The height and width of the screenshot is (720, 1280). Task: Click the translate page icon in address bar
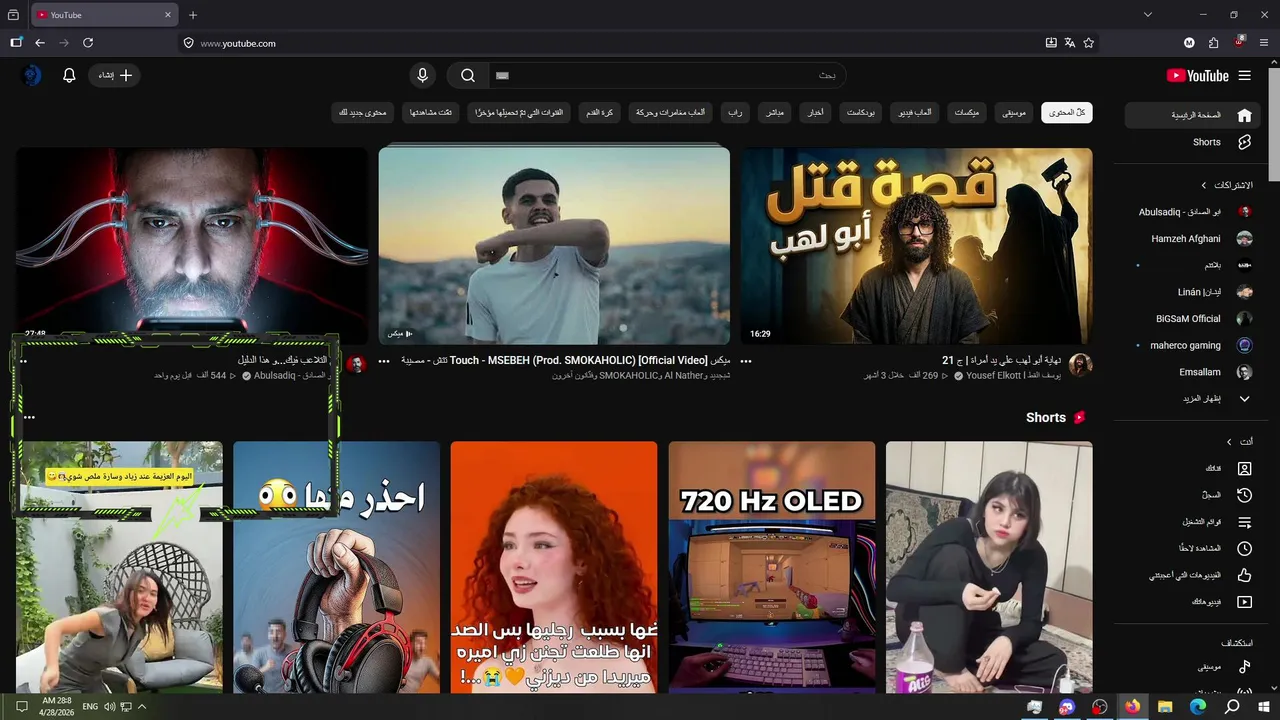[1070, 43]
